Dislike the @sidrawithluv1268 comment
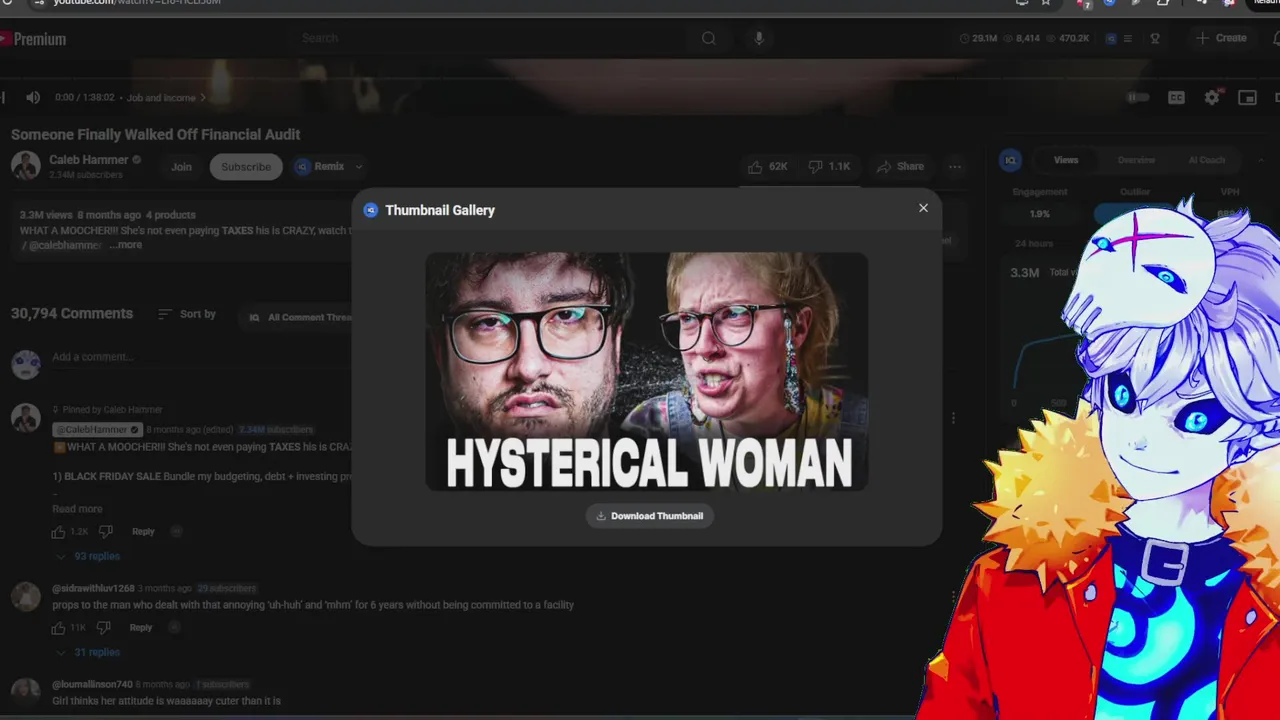The height and width of the screenshot is (720, 1280). click(x=103, y=628)
